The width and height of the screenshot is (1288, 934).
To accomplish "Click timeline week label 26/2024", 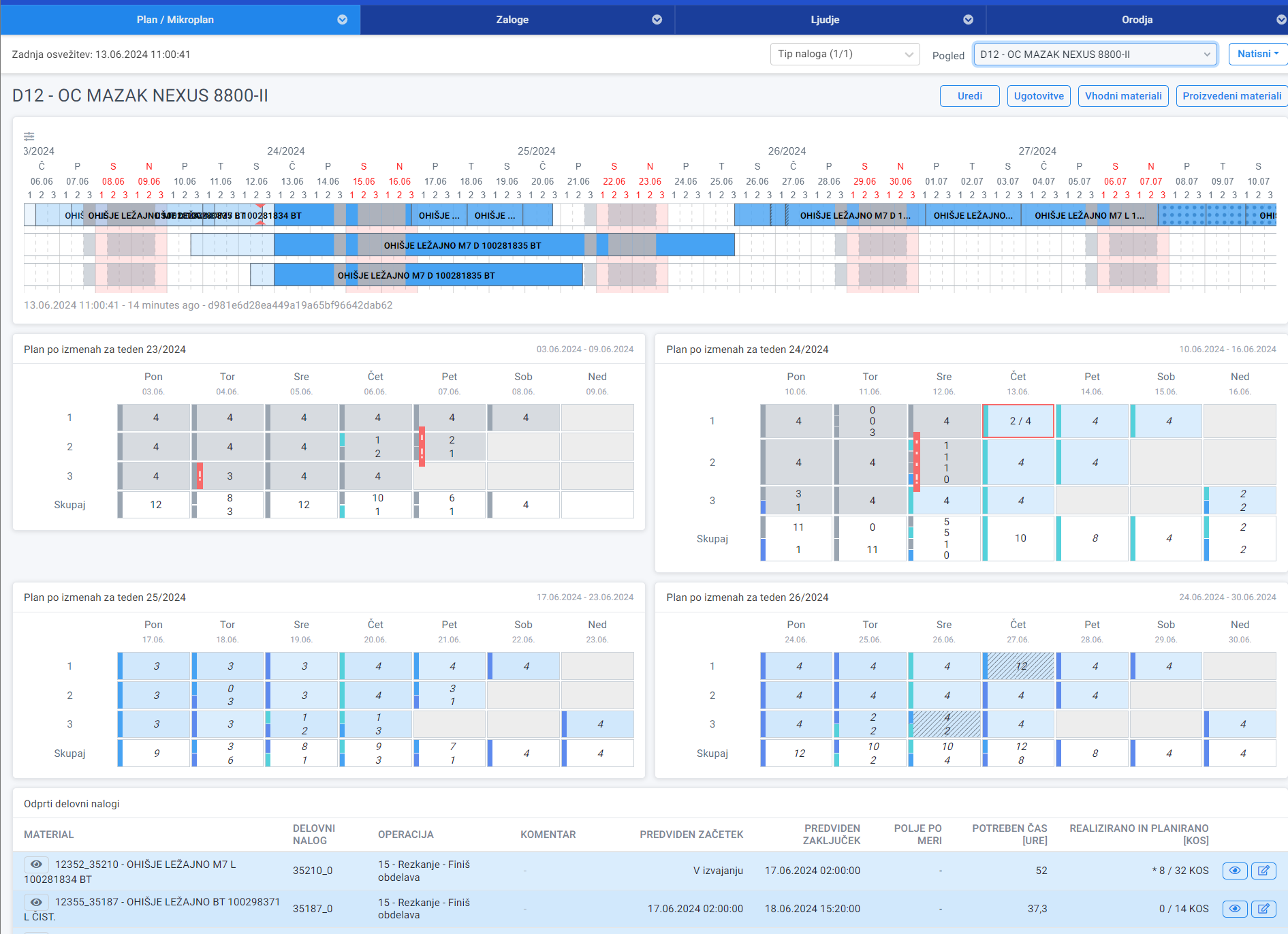I will click(787, 151).
